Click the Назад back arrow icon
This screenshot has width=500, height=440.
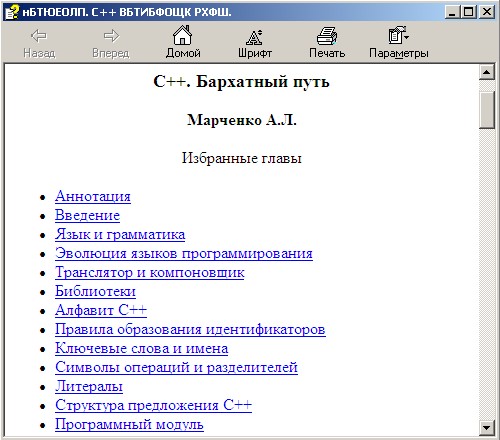pyautogui.click(x=39, y=36)
